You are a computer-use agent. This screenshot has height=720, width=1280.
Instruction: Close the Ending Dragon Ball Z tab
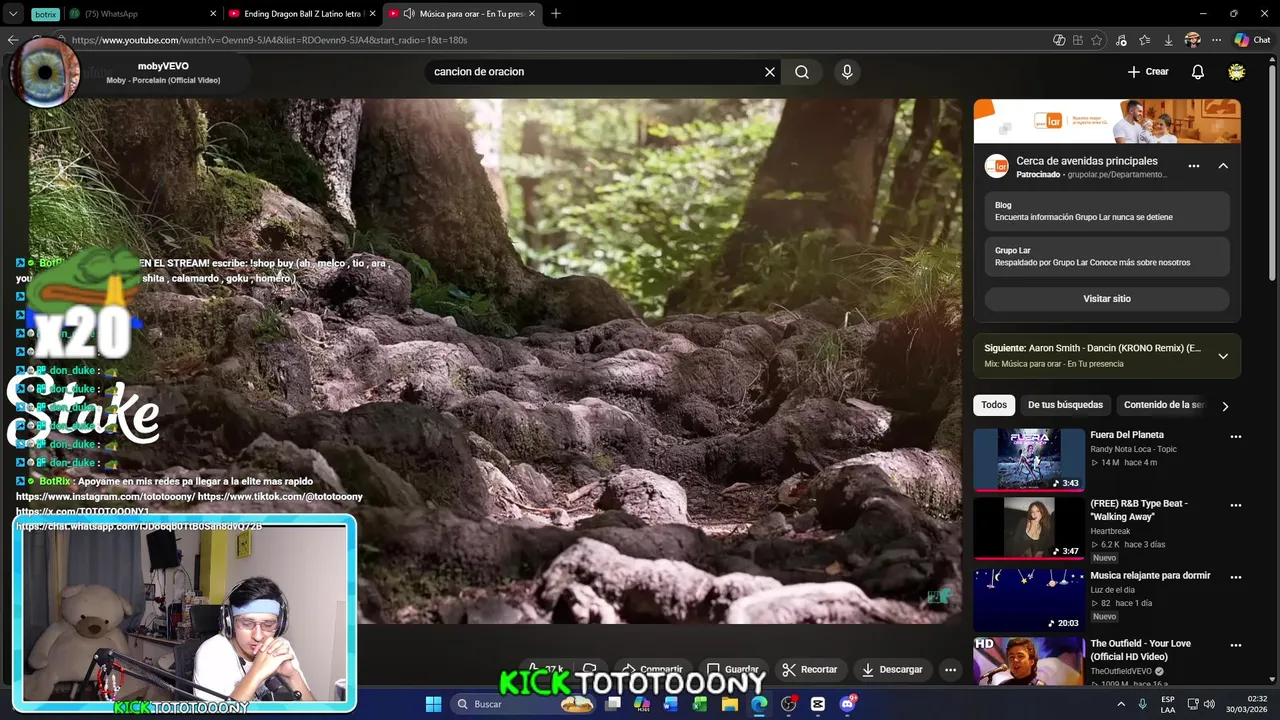(372, 14)
